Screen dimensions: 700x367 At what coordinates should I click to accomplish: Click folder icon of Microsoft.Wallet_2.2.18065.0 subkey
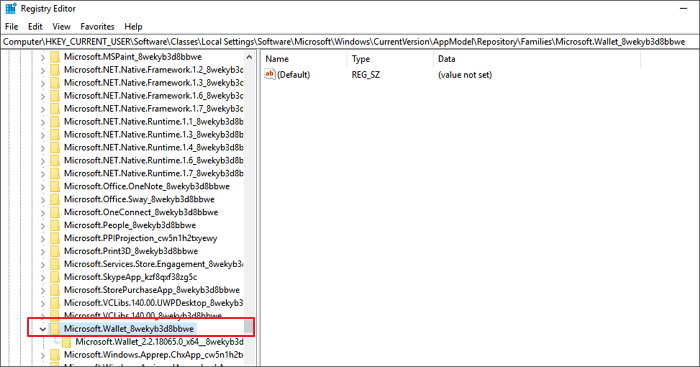point(67,342)
